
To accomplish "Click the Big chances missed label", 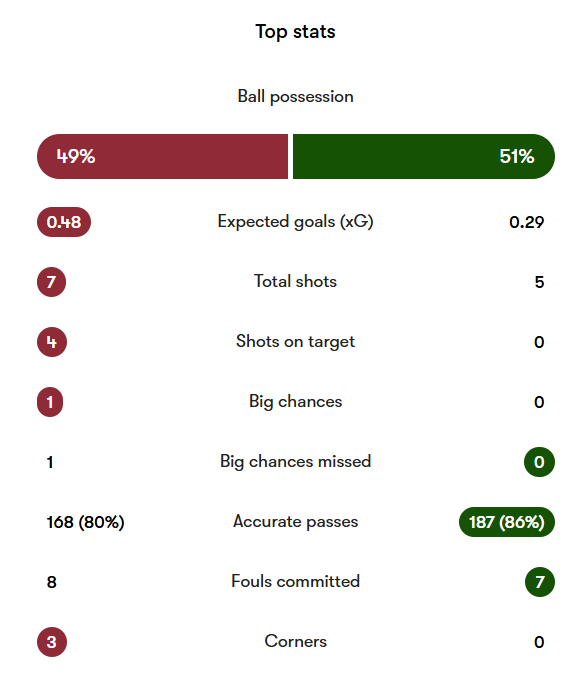I will (295, 461).
